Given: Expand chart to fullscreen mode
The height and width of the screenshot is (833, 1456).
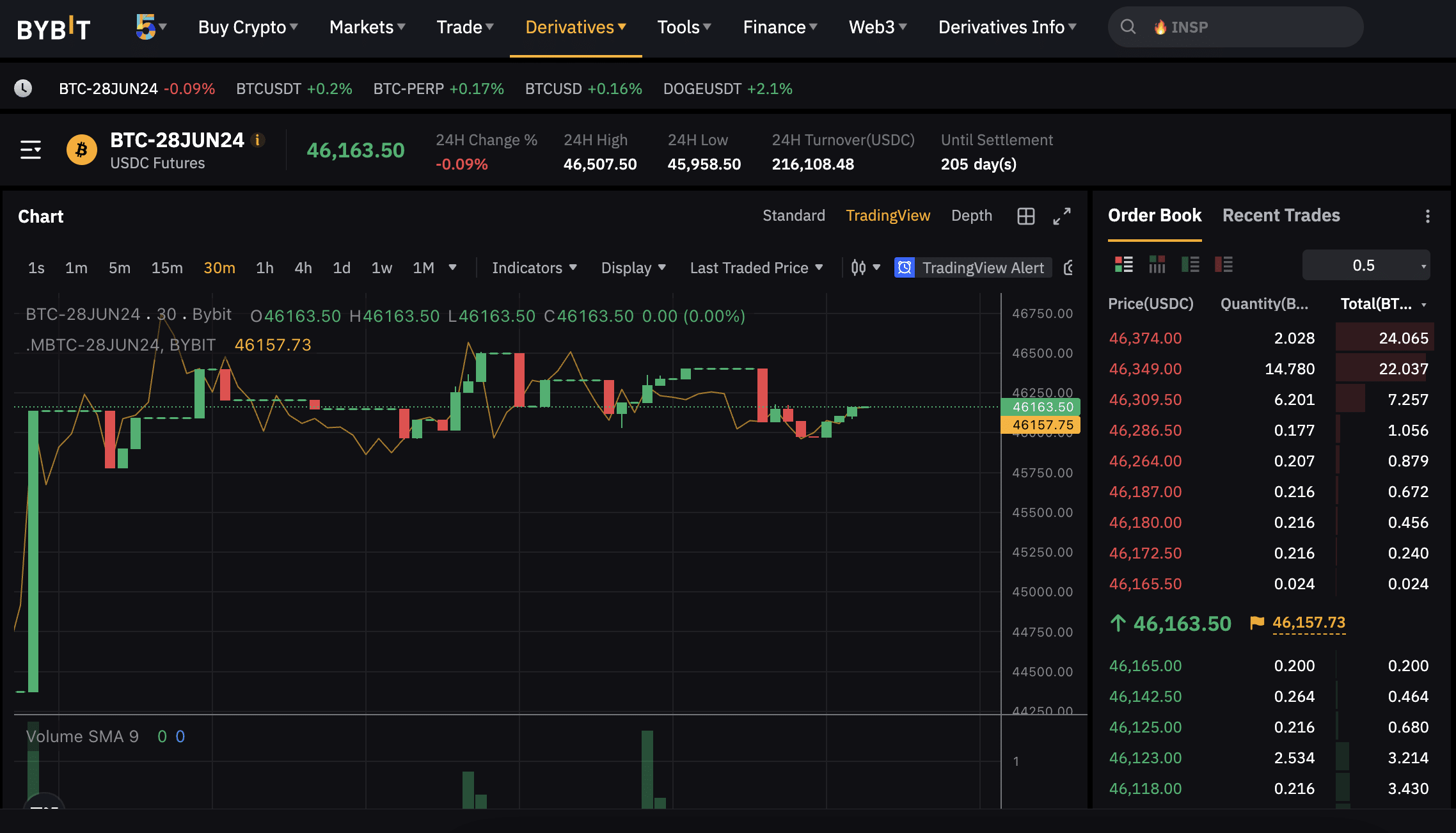Looking at the screenshot, I should [1063, 215].
